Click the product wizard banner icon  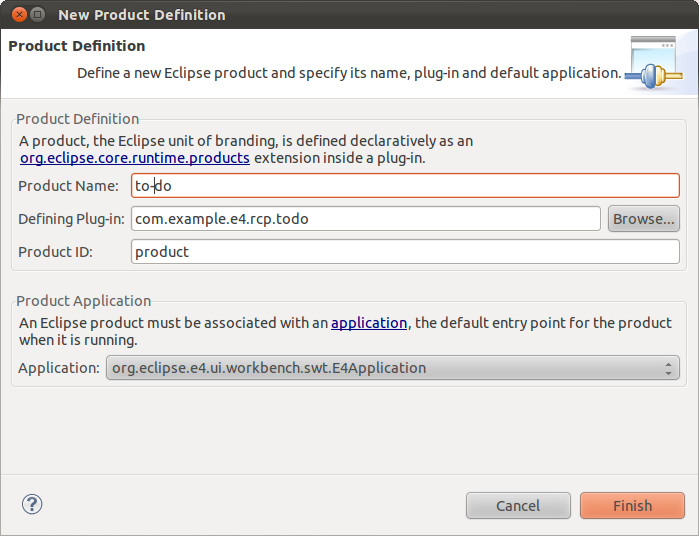coord(656,63)
